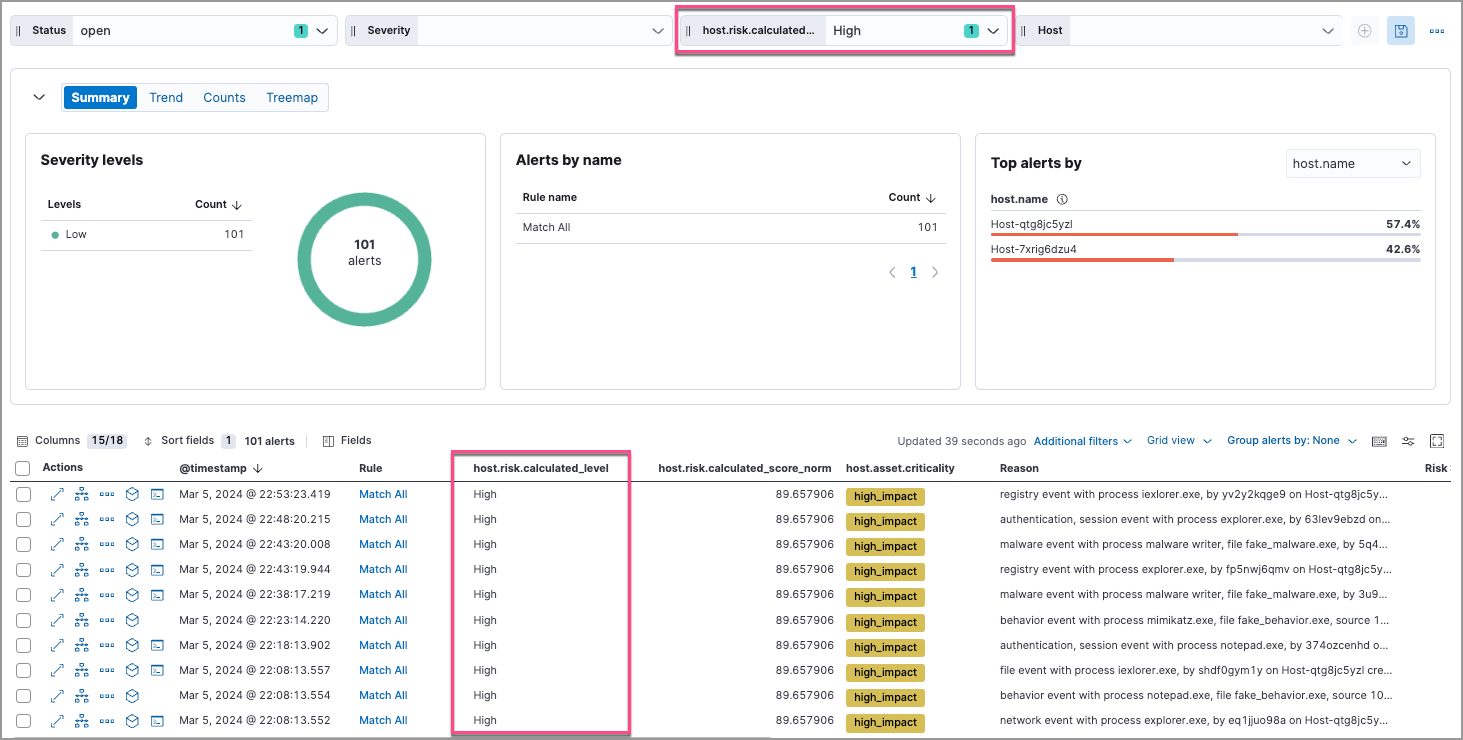Add a new filter with the plus icon
This screenshot has height=740, width=1463.
point(1364,30)
